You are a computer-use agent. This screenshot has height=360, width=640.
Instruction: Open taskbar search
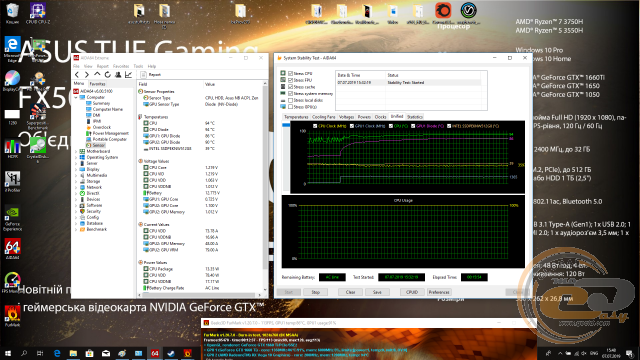pyautogui.click(x=24, y=353)
